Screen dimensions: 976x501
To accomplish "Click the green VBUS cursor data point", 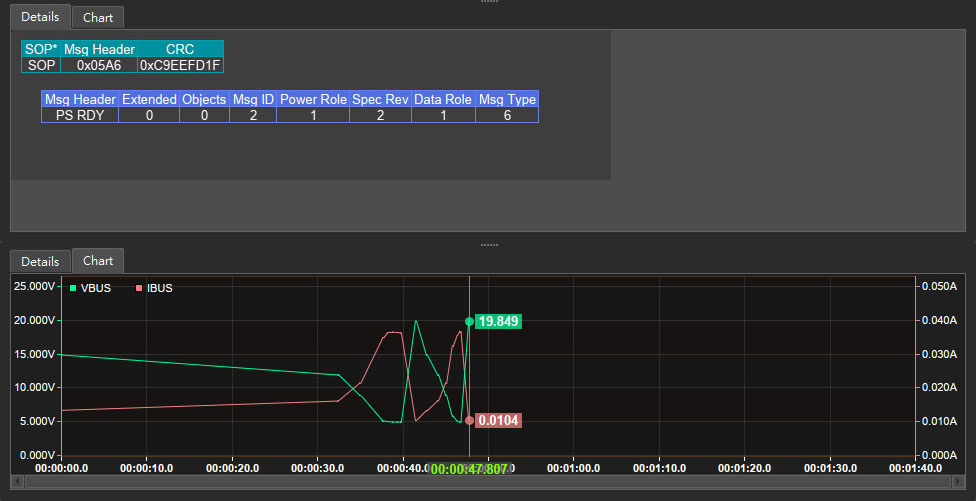I will click(x=469, y=322).
